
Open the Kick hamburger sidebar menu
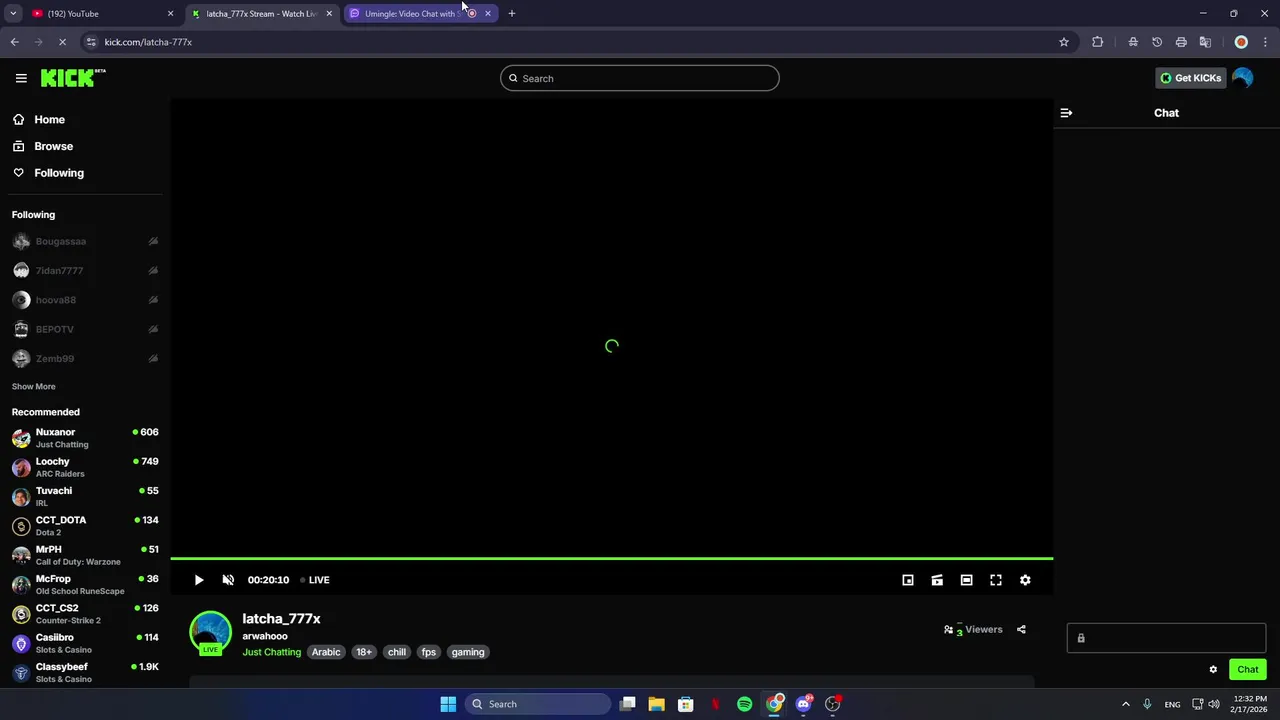pyautogui.click(x=21, y=78)
